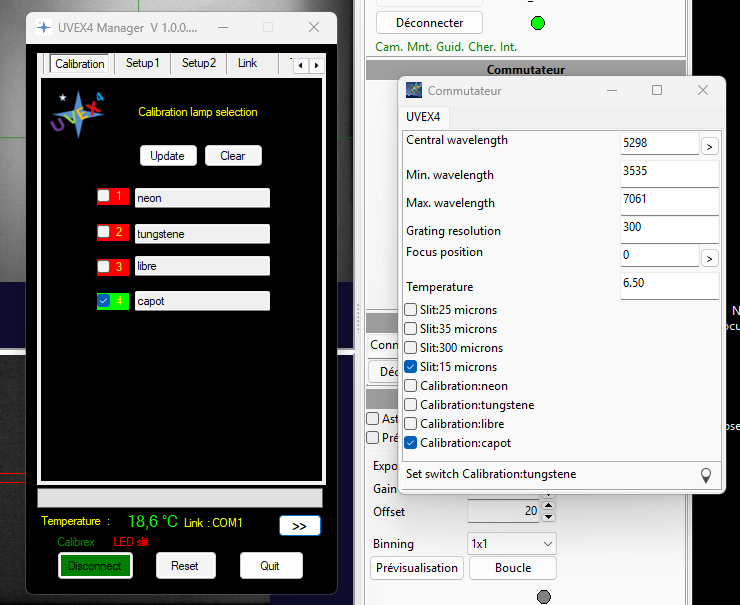The image size is (740, 605).
Task: Click the tungstene lamp name field
Action: (x=202, y=233)
